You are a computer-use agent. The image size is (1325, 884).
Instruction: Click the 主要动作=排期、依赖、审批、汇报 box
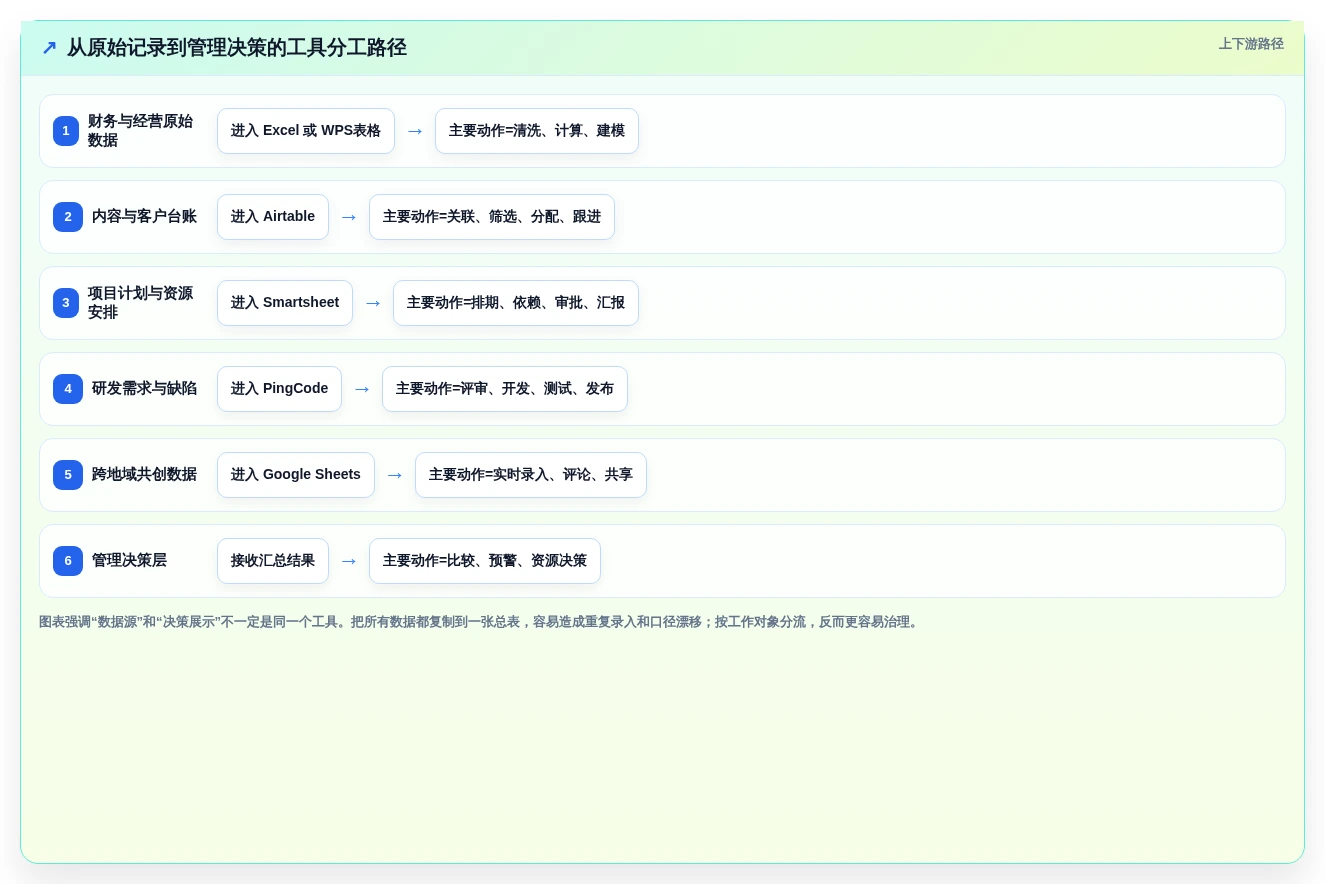[x=516, y=303]
